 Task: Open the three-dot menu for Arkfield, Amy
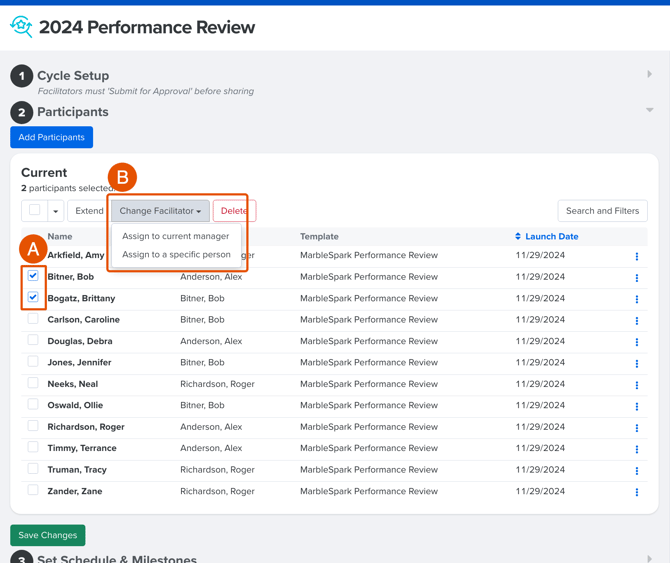tap(636, 256)
